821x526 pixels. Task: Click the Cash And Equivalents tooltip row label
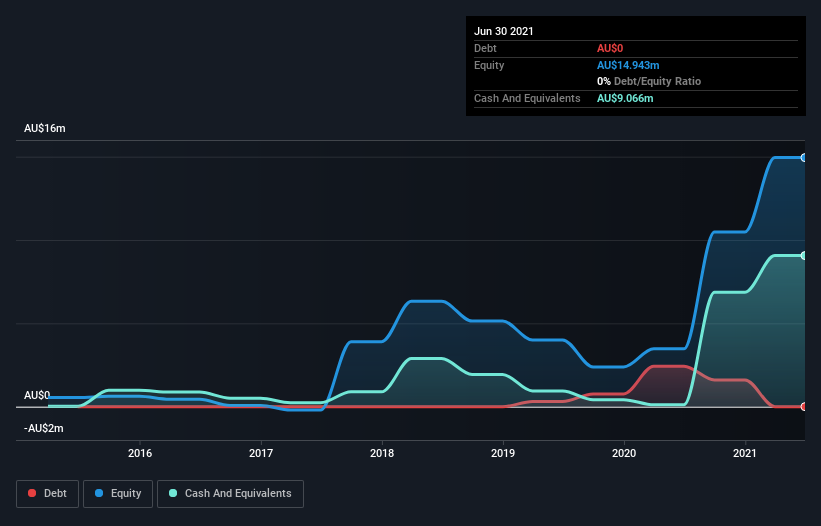tap(527, 98)
